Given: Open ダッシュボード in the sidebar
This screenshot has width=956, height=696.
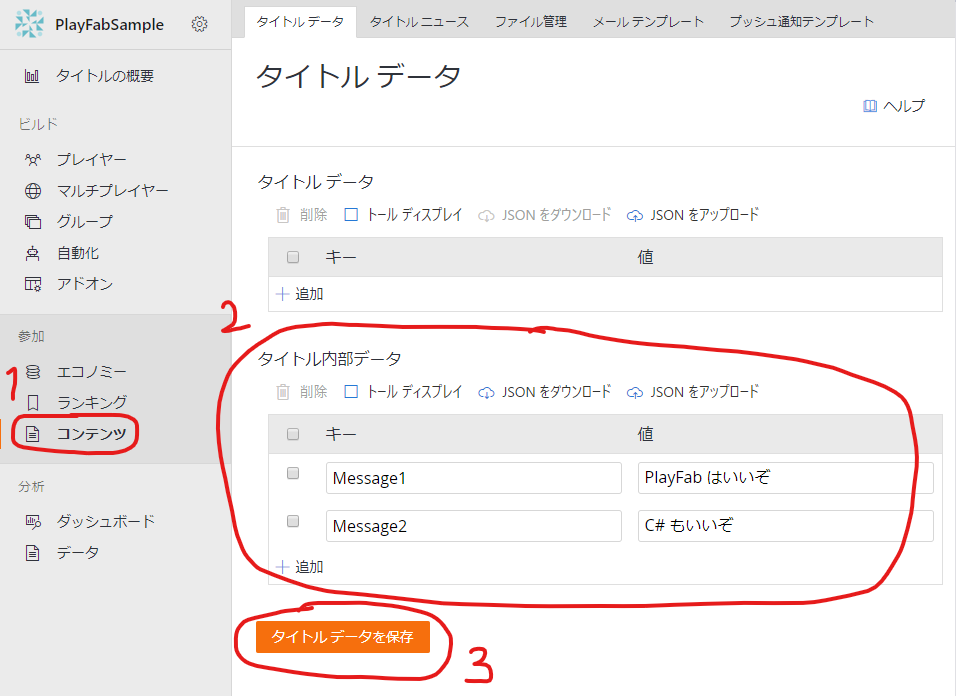Looking at the screenshot, I should [105, 522].
